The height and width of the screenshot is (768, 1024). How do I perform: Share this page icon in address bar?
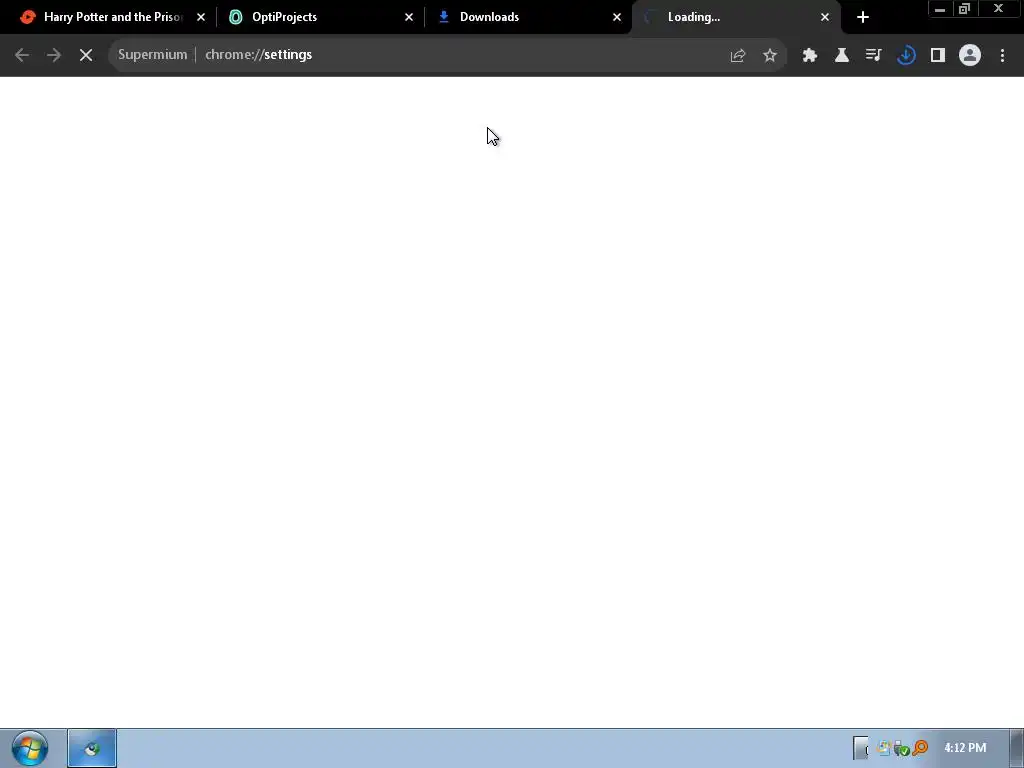[738, 56]
